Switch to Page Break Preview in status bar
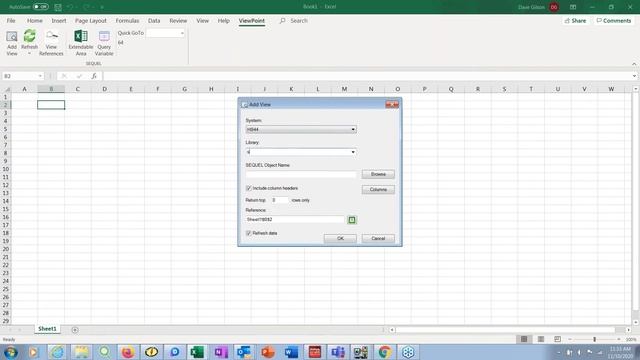This screenshot has height=360, width=640. tap(558, 339)
